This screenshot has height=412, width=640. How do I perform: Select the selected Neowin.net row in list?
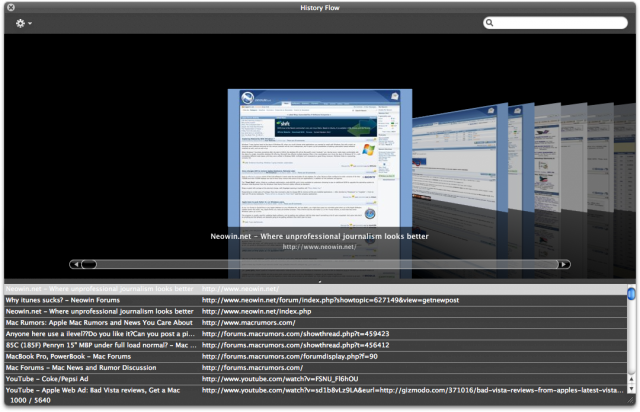[x=316, y=289]
